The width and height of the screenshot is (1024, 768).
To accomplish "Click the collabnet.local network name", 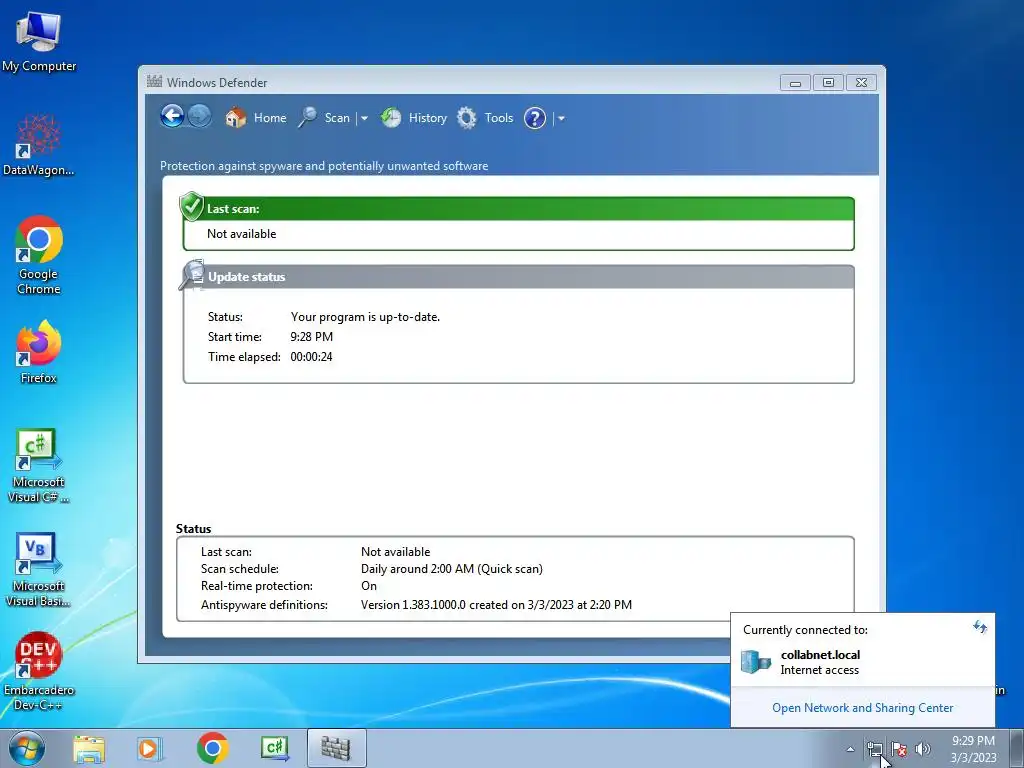I will tap(820, 654).
